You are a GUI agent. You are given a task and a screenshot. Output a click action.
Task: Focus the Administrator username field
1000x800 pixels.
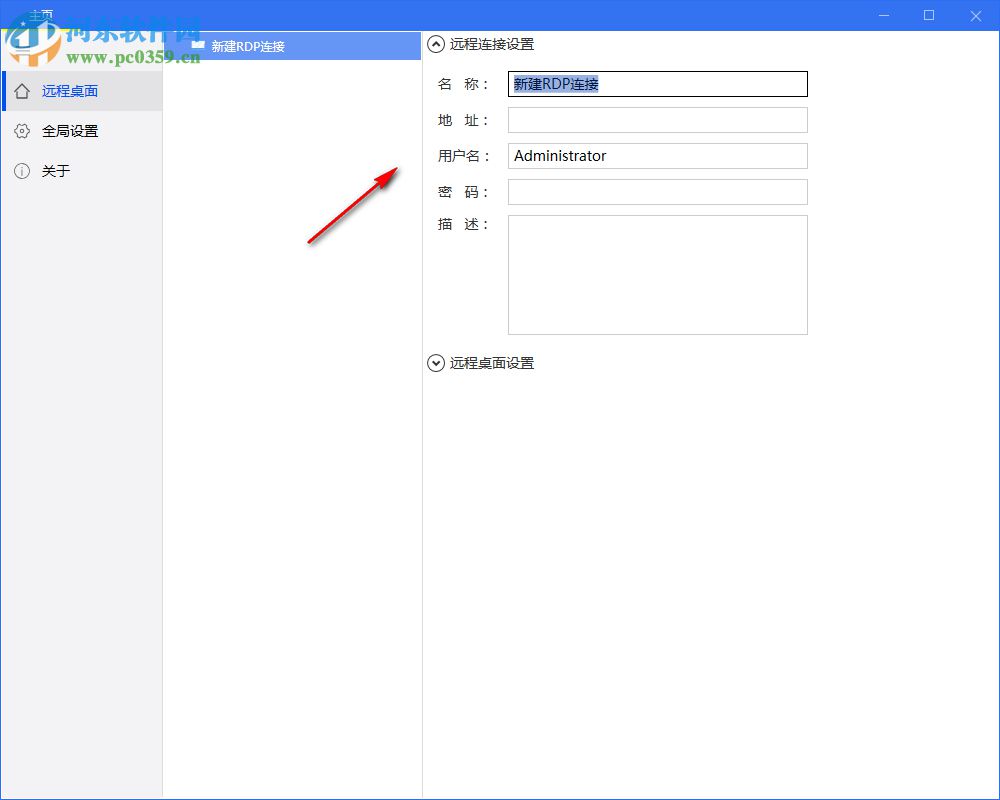(x=657, y=156)
